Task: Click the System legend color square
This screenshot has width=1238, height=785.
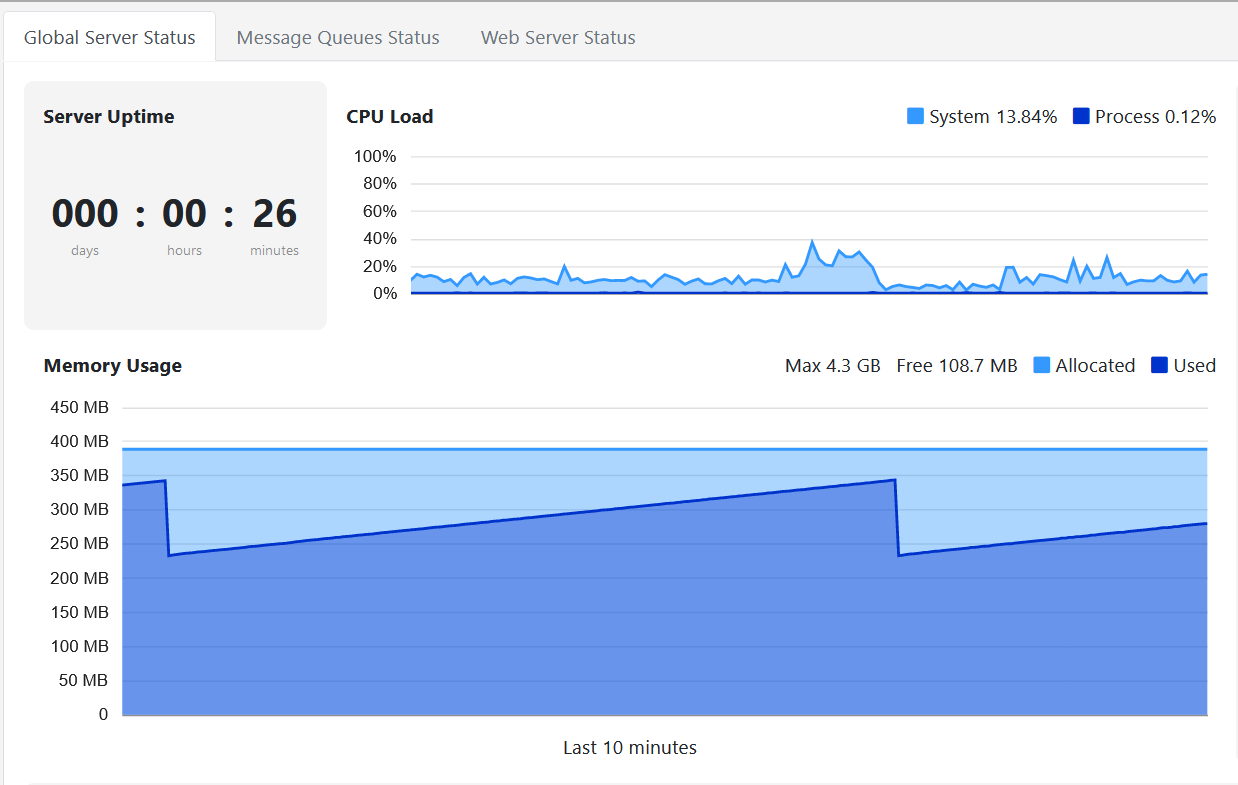Action: [915, 116]
